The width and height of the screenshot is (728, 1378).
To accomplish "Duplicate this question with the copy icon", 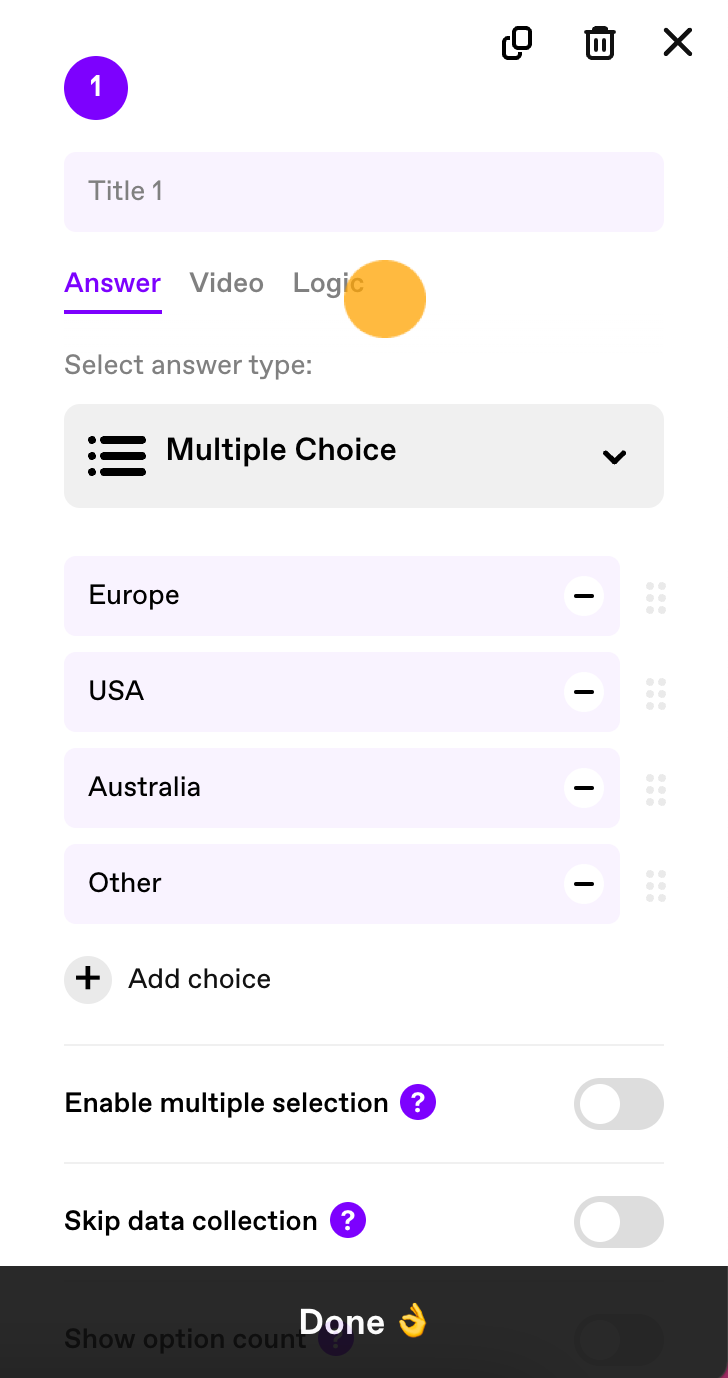I will point(517,43).
